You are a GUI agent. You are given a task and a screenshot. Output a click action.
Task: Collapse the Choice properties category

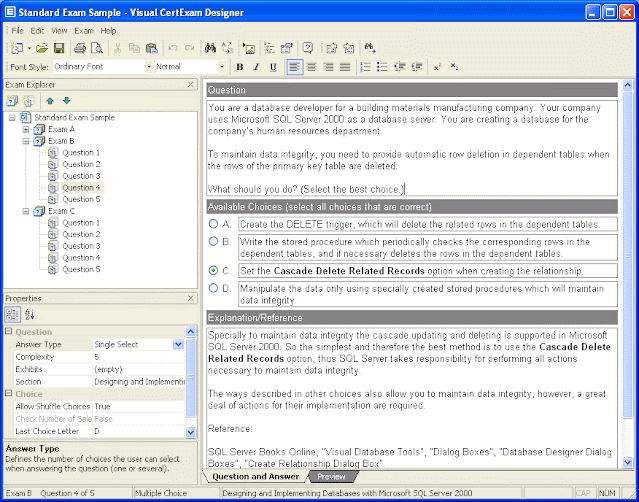8,393
